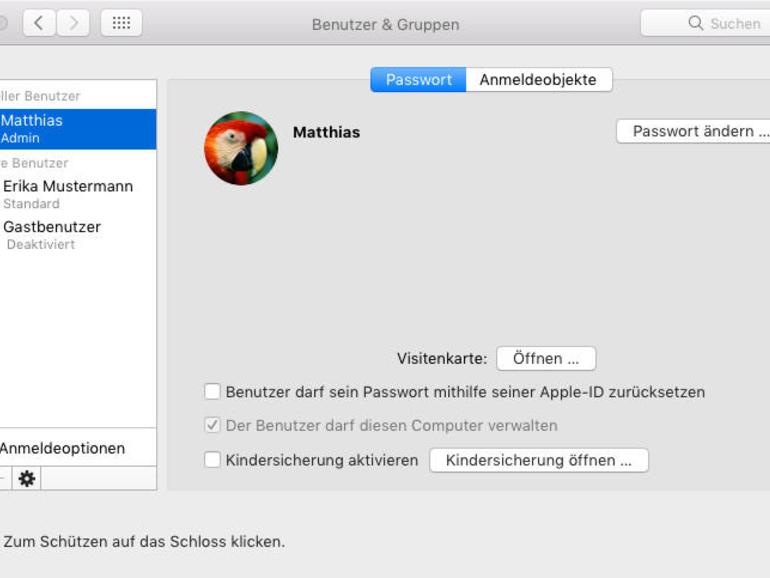Click the 'Deaktiviert' label under Gastbenutzer
The height and width of the screenshot is (578, 770).
[x=41, y=244]
